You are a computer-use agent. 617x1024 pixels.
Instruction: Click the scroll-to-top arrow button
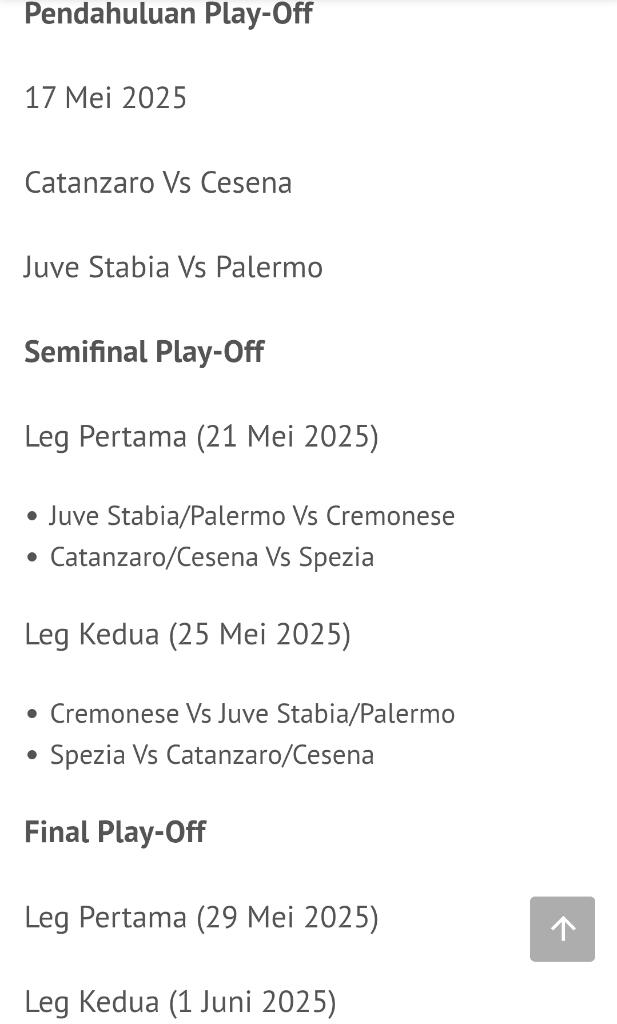click(562, 929)
